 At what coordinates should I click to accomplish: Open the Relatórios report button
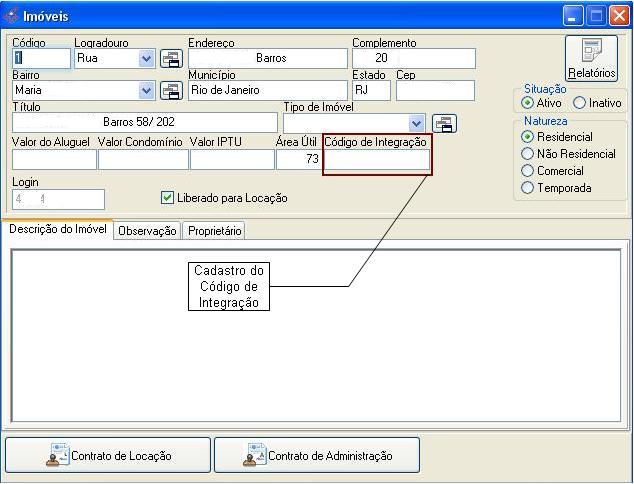(x=591, y=58)
